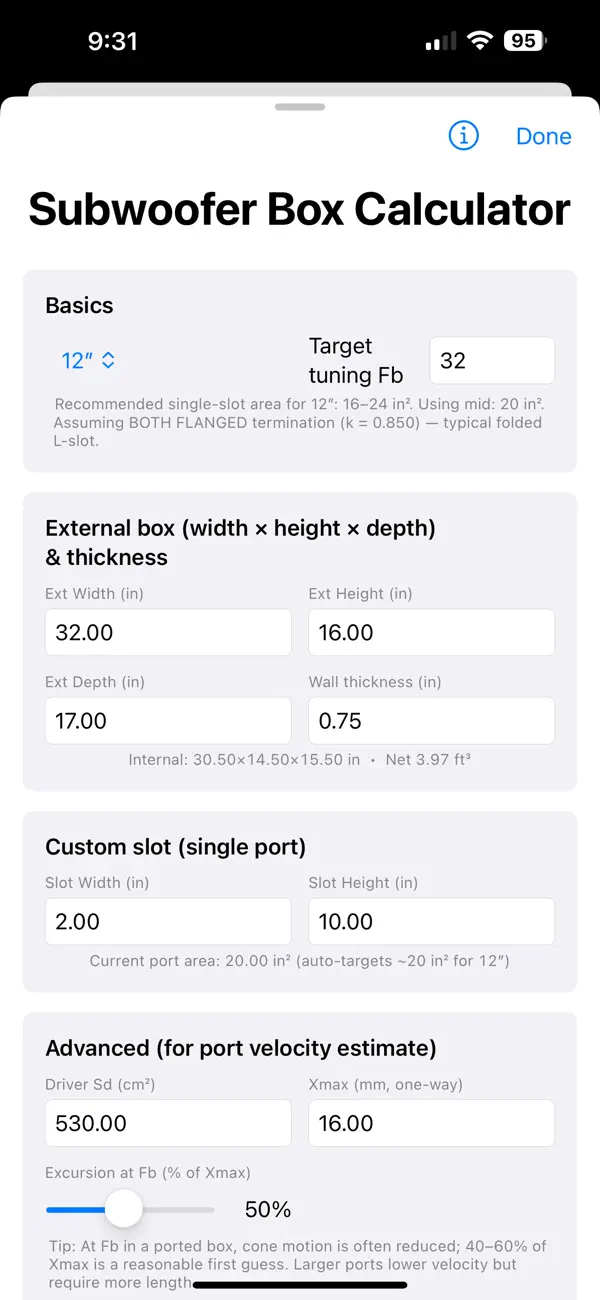Open the subwoofer size picker showing 12"

click(75, 360)
